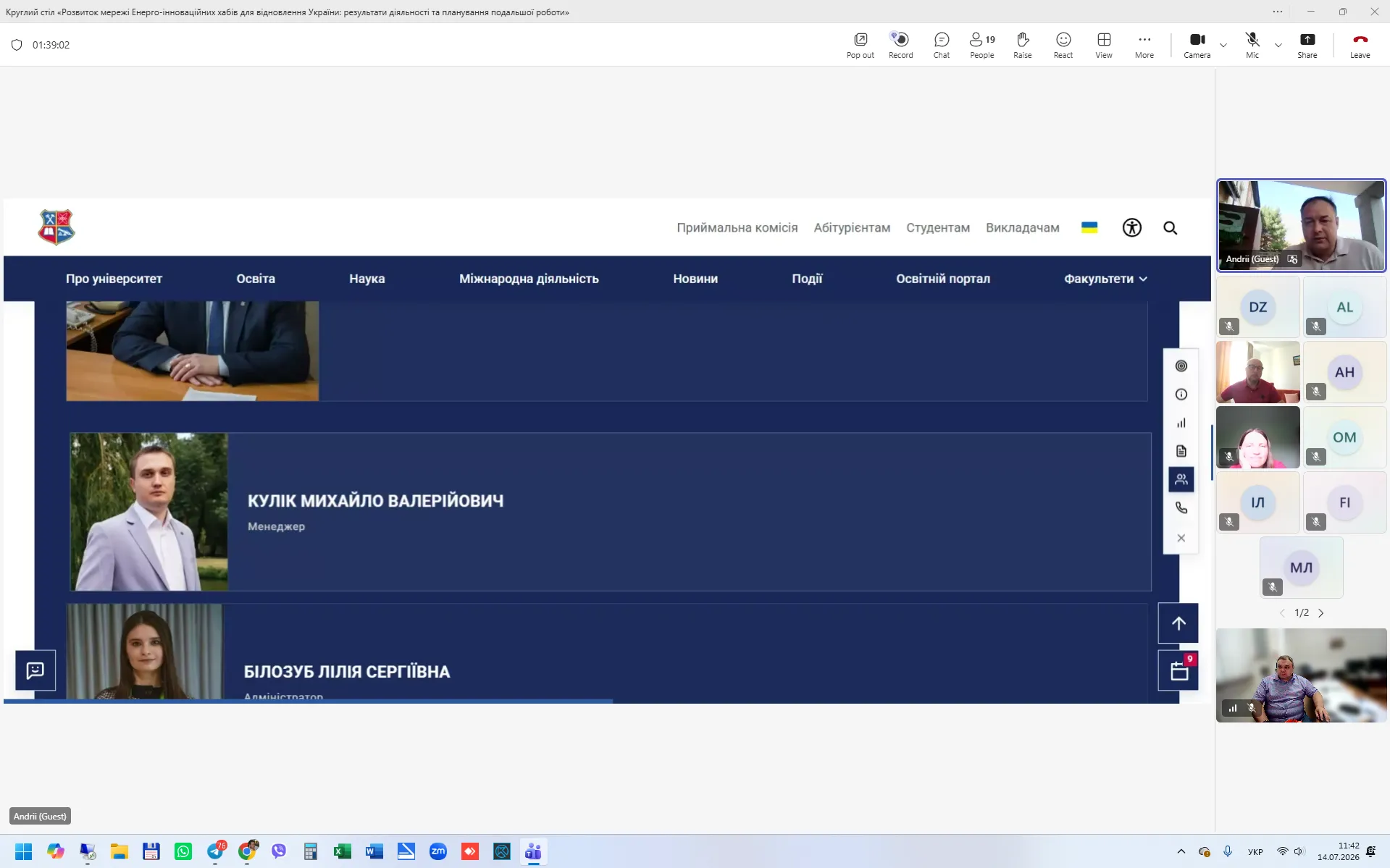Select the МЛ participant tile

coord(1301,568)
